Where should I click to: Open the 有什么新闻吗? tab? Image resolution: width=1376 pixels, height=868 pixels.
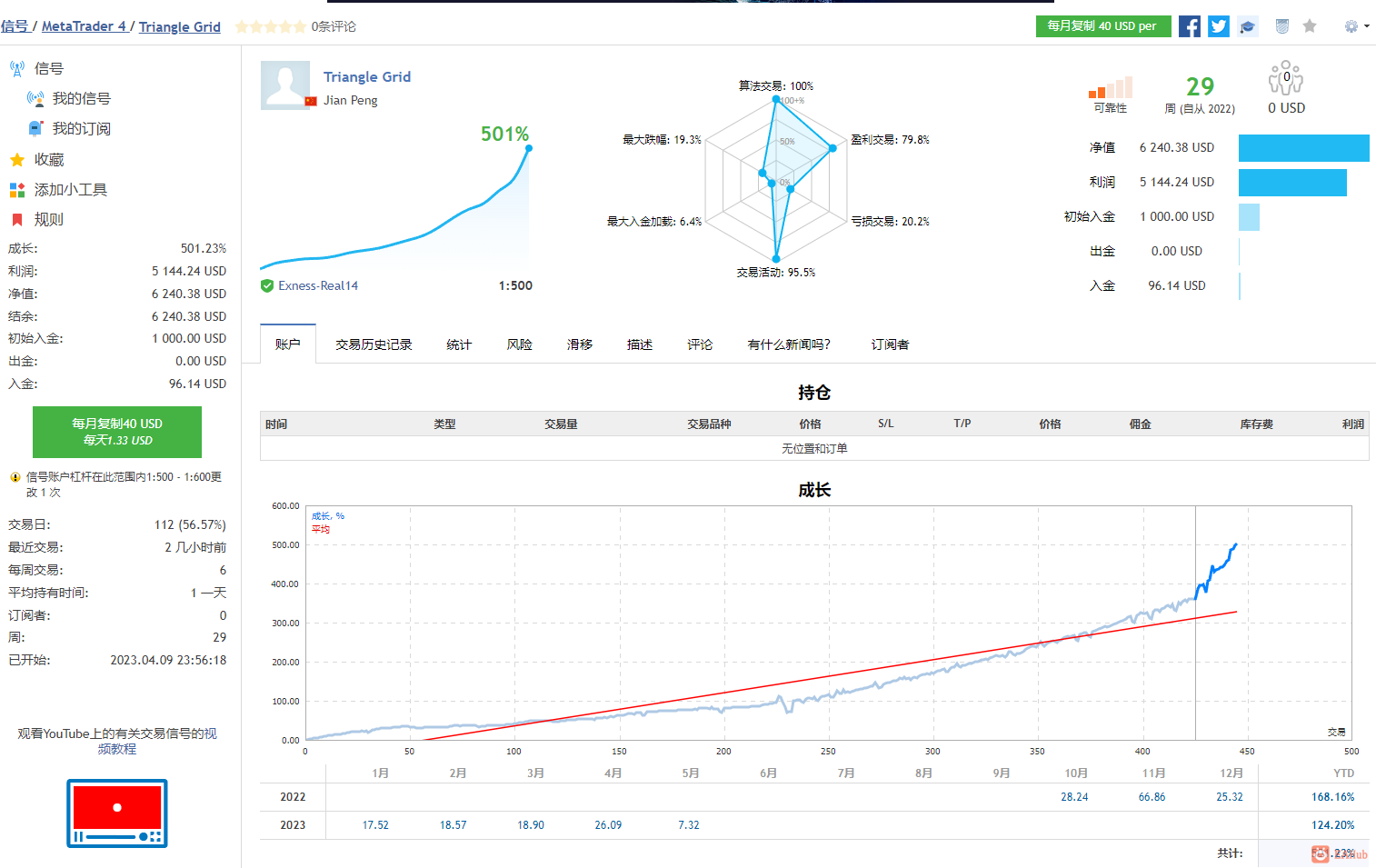[x=789, y=344]
